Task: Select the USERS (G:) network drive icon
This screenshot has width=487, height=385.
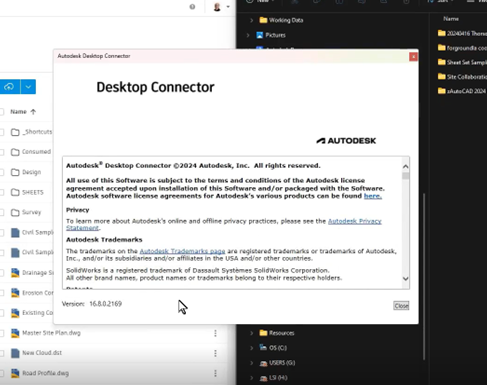Action: click(263, 363)
